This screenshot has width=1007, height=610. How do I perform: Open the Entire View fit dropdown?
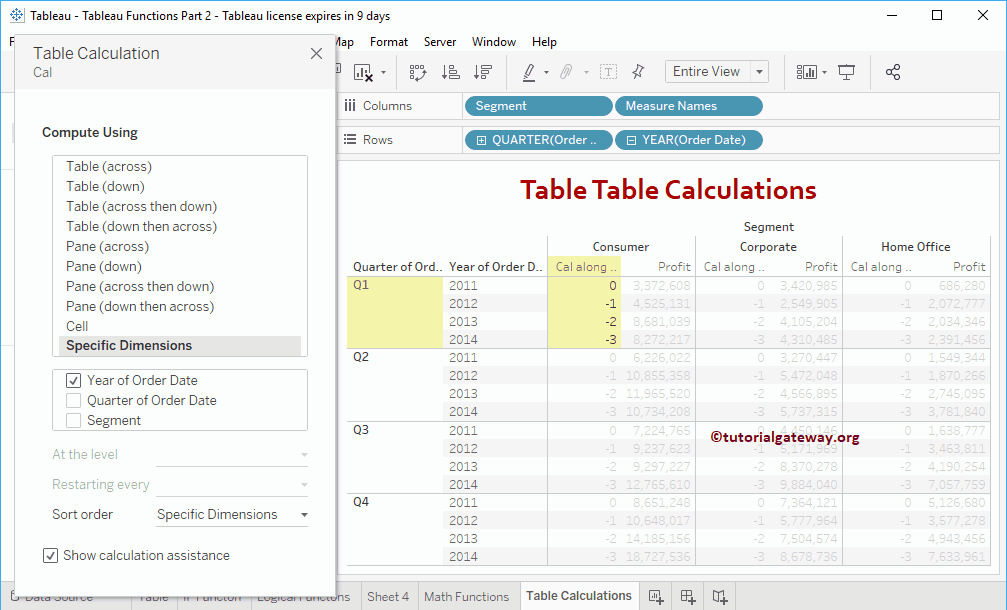pos(758,71)
